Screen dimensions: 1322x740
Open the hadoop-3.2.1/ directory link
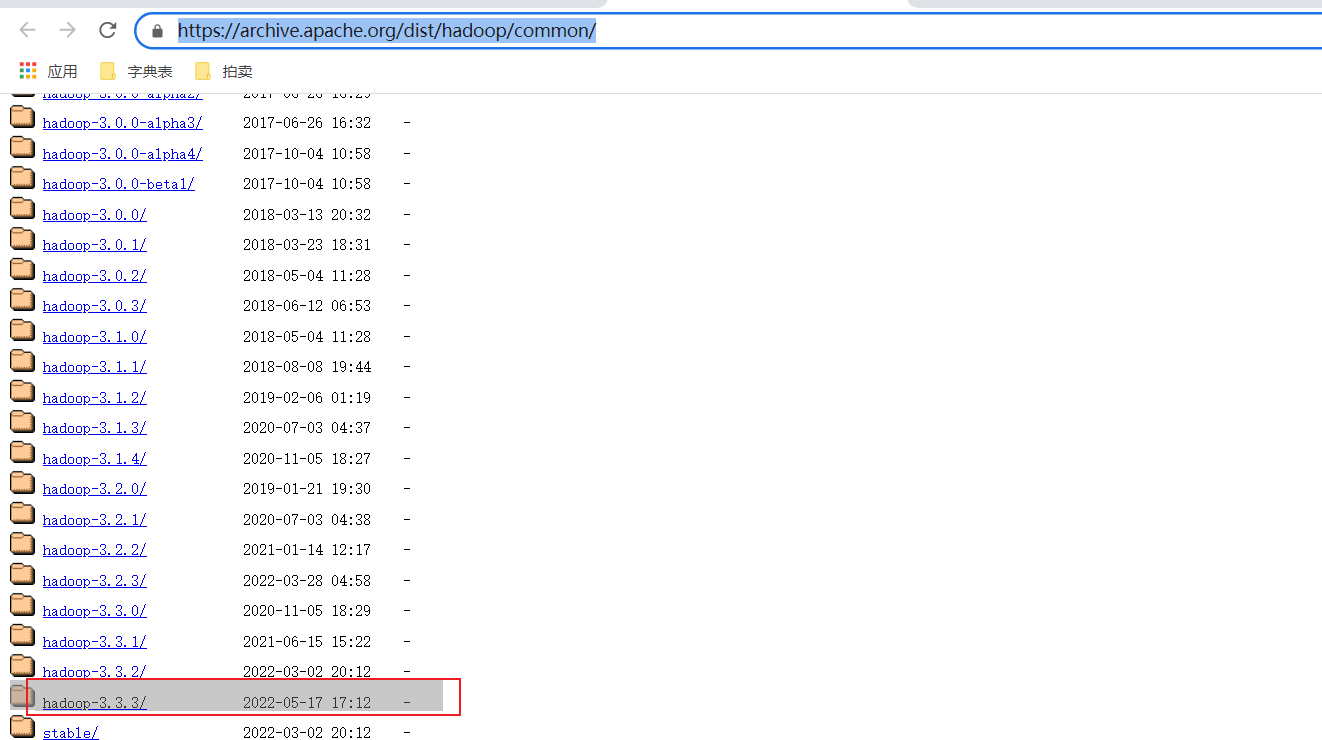pyautogui.click(x=94, y=520)
